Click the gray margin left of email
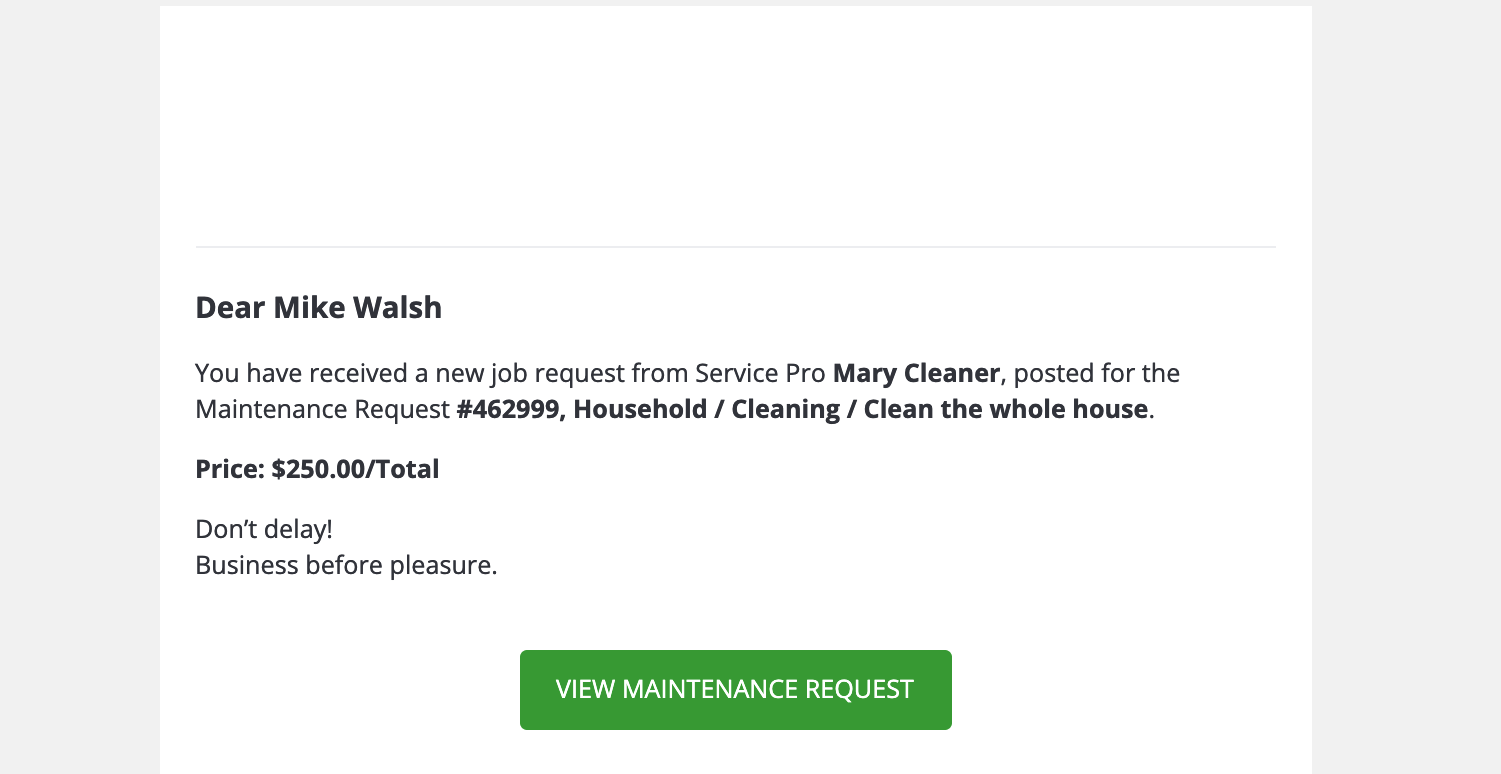1501x774 pixels. coord(80,387)
